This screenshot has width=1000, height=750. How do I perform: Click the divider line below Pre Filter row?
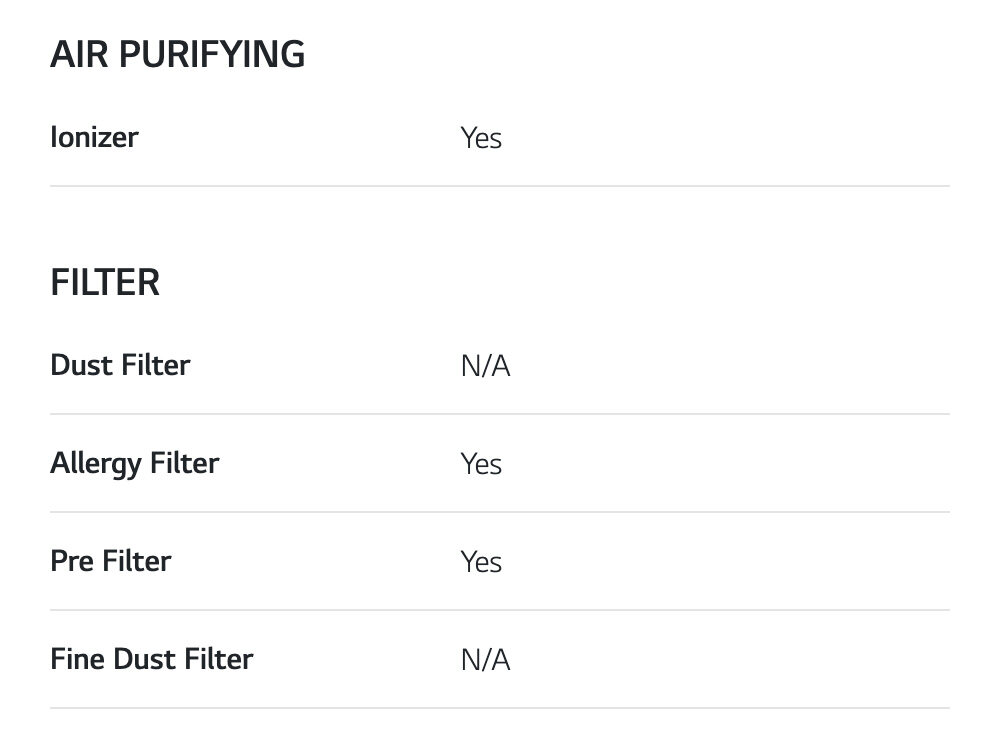point(500,610)
